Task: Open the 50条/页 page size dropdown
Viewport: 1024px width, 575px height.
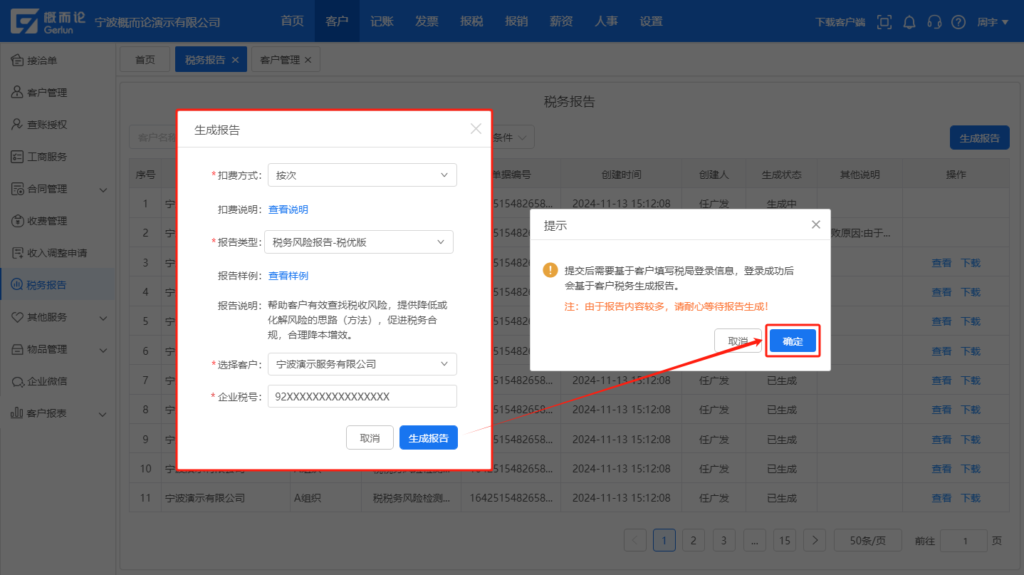Action: pos(867,540)
